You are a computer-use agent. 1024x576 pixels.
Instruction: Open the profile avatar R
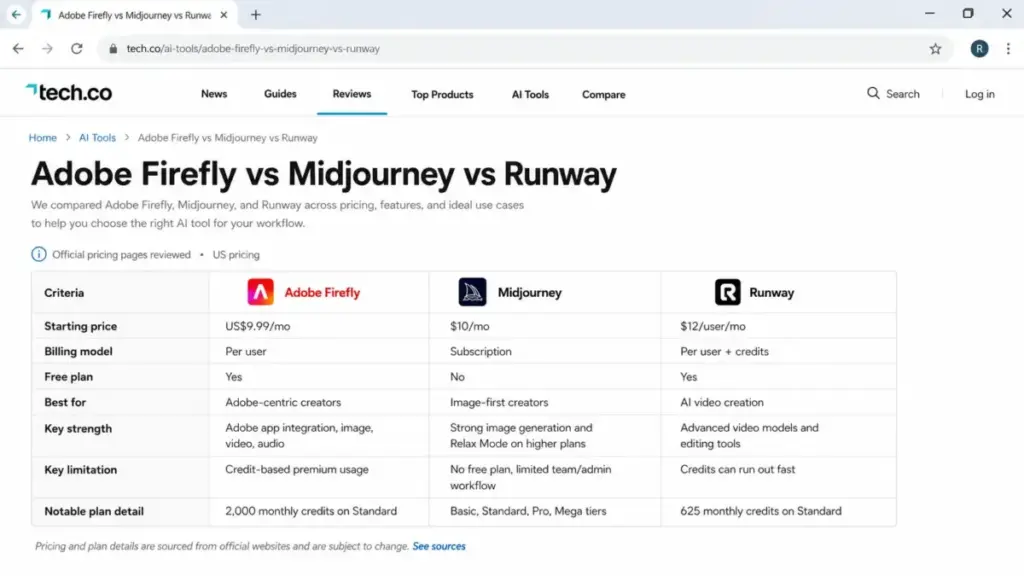979,48
